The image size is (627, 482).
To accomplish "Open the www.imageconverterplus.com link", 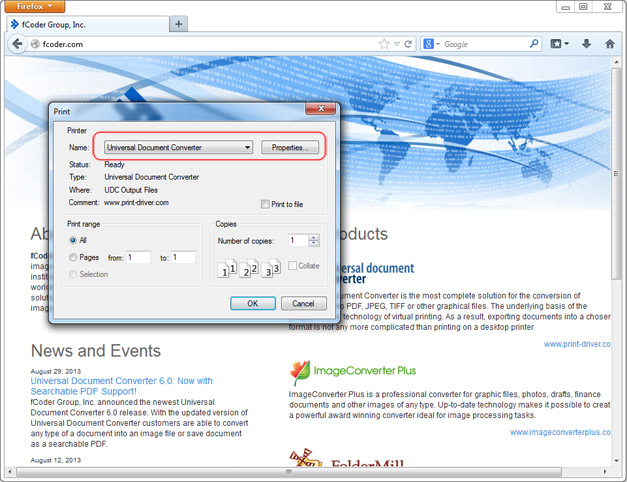I will (560, 432).
